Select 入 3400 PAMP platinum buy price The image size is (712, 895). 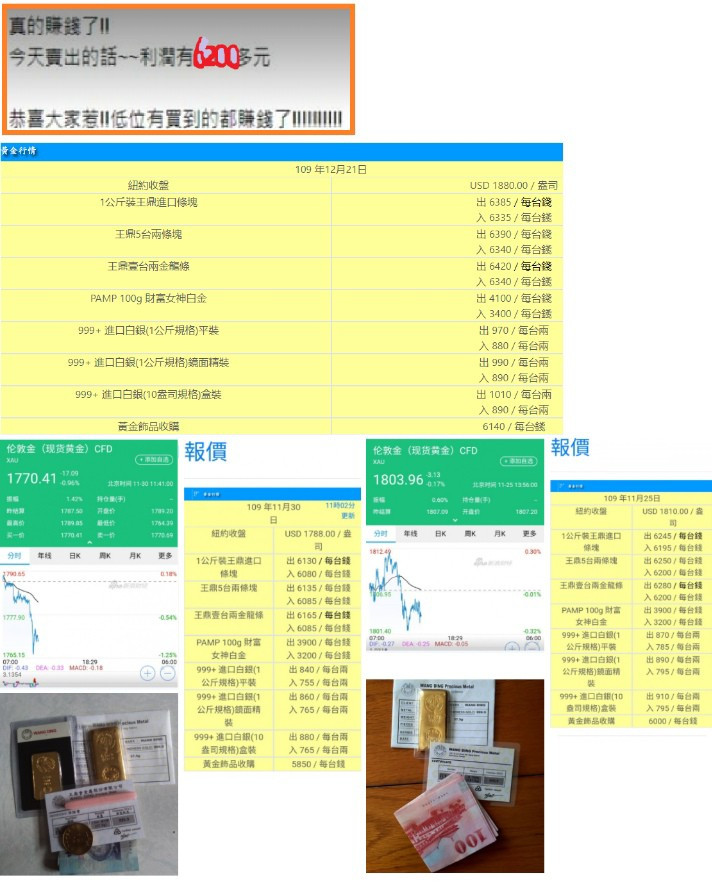click(x=514, y=313)
